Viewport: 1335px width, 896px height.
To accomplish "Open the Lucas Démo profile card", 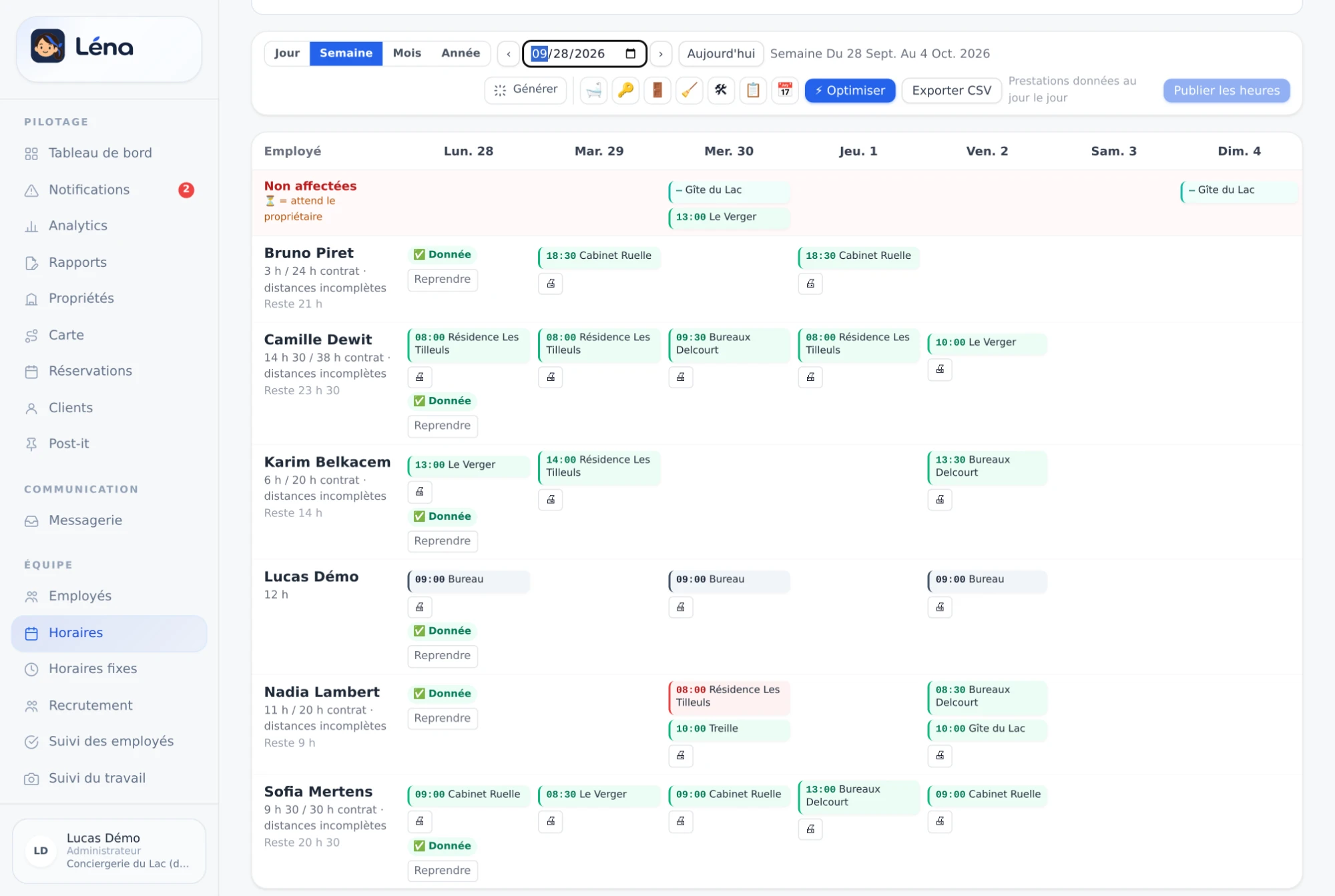I will (x=109, y=851).
